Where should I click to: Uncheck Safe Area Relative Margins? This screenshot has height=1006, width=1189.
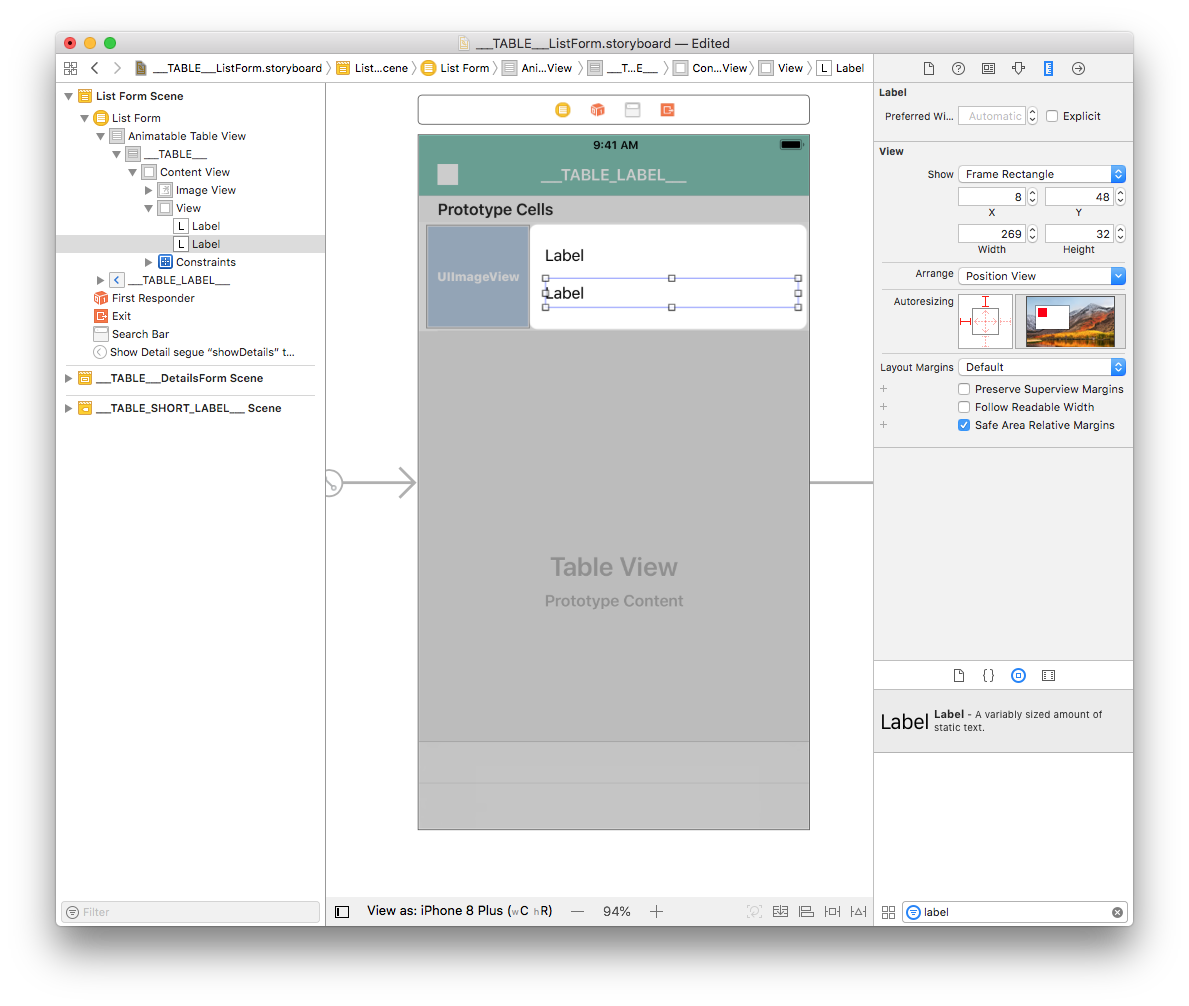click(x=964, y=425)
